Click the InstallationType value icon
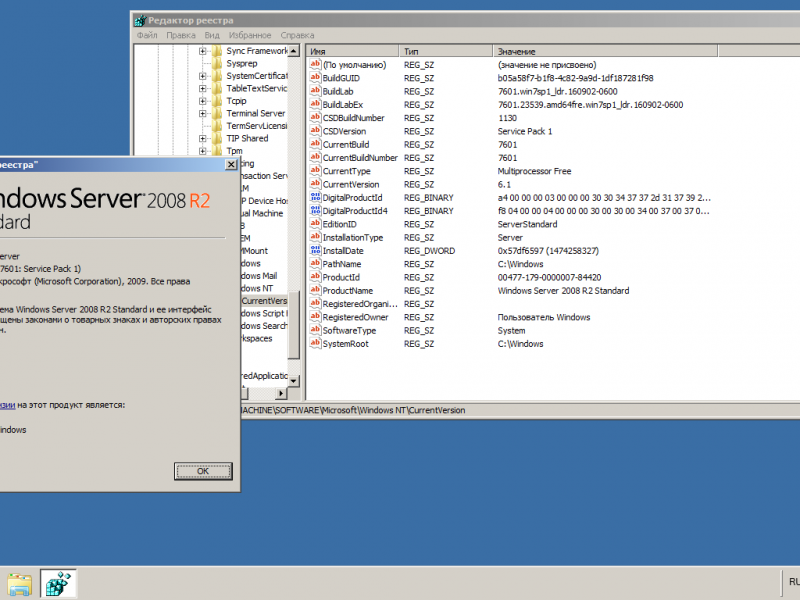Image resolution: width=800 pixels, height=600 pixels. point(315,237)
